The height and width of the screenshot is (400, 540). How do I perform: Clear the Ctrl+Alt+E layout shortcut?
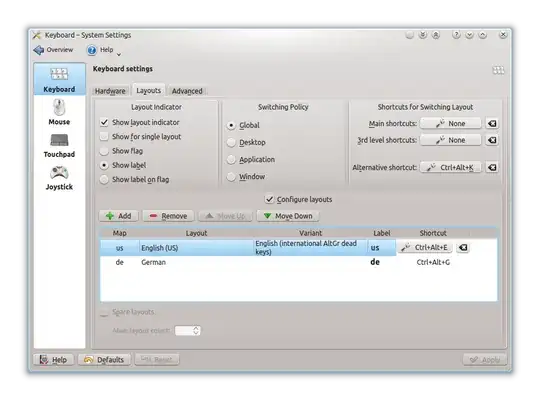tap(463, 247)
